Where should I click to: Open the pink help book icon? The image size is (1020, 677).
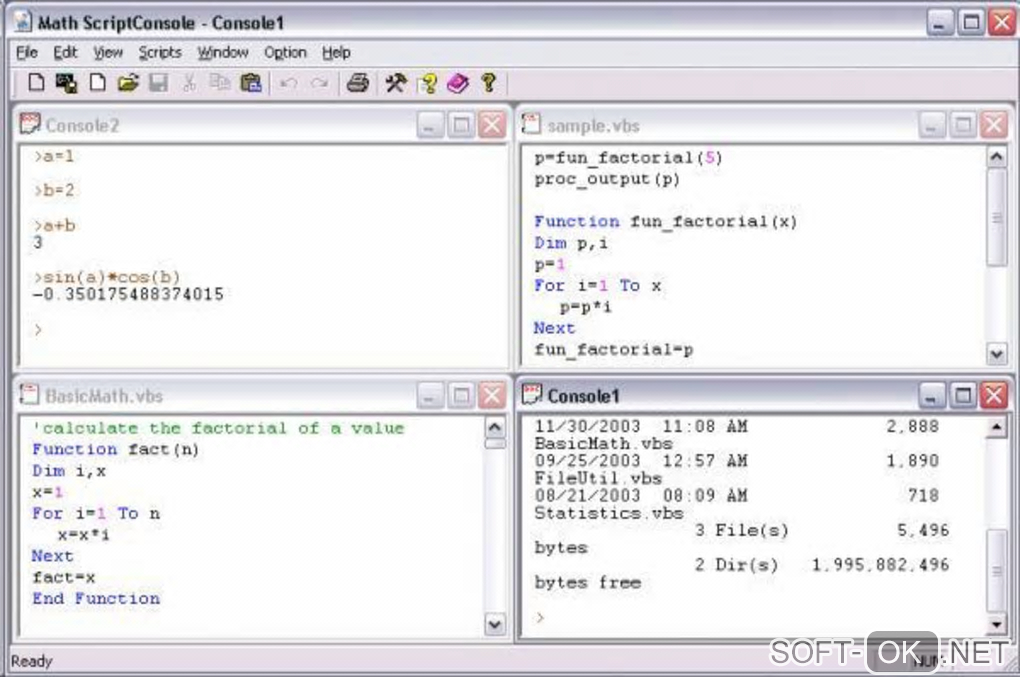[457, 83]
